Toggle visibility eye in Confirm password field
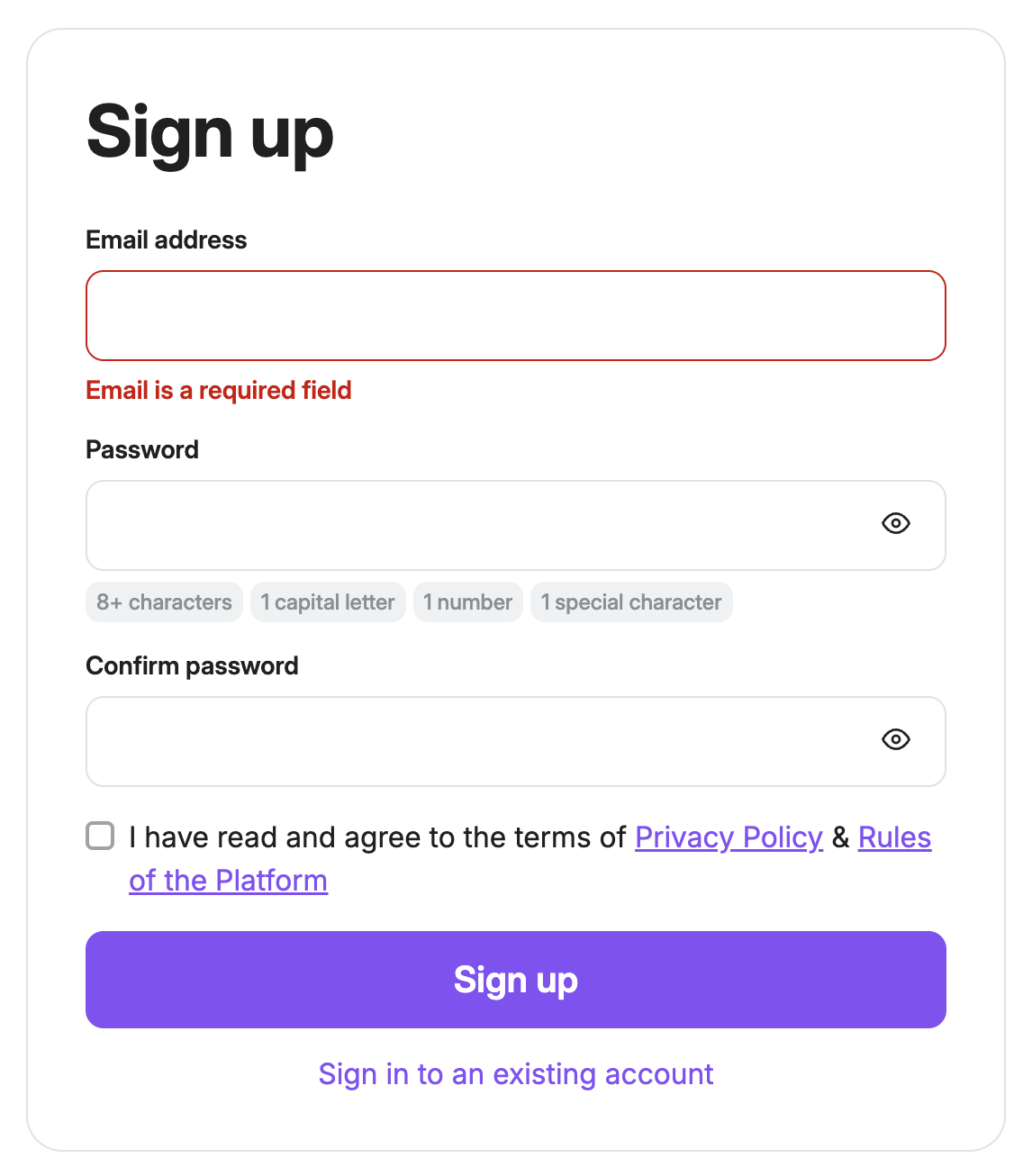Viewport: 1032px width, 1176px height. (895, 740)
